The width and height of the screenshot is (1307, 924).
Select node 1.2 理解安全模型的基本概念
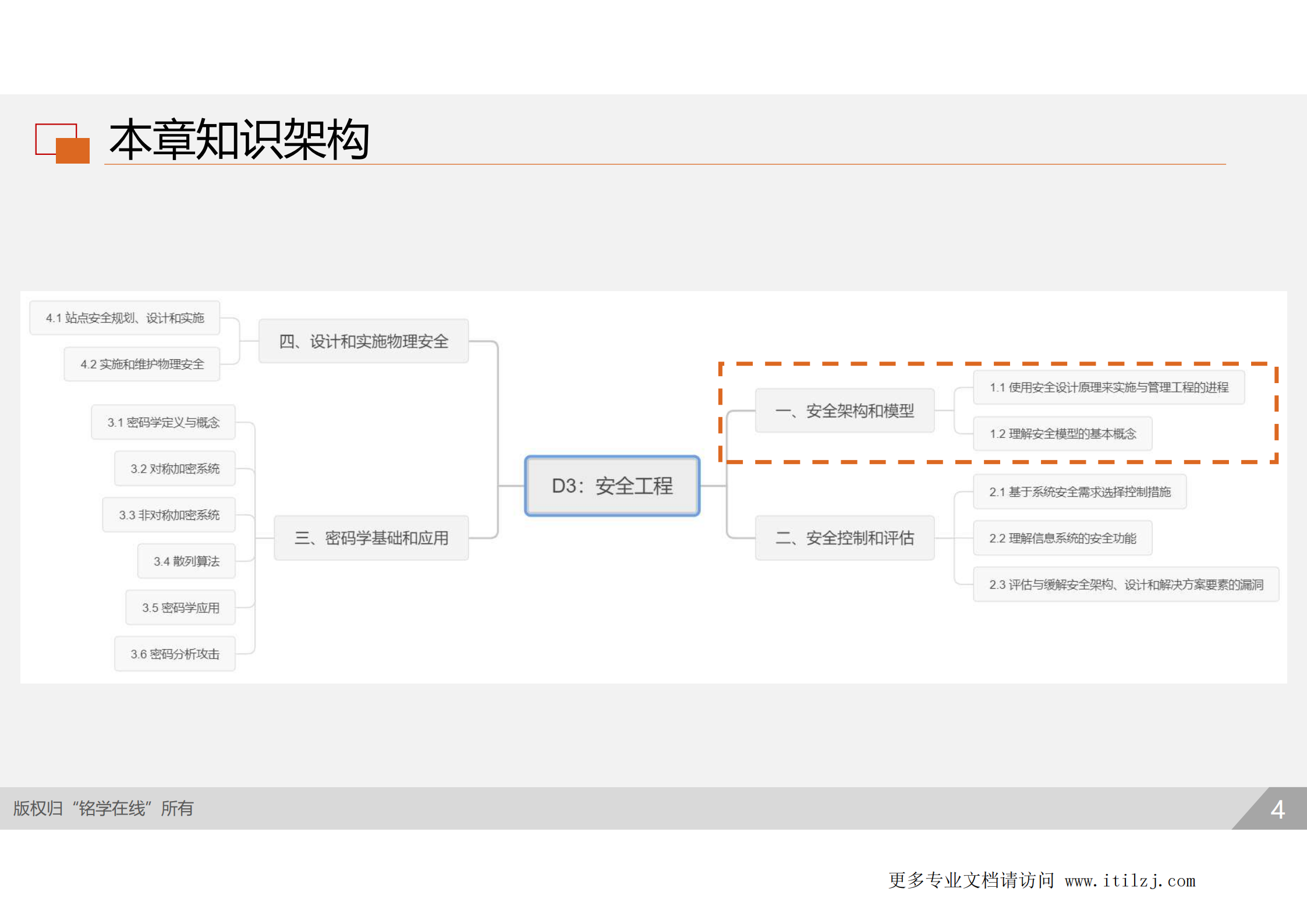[x=1062, y=433]
